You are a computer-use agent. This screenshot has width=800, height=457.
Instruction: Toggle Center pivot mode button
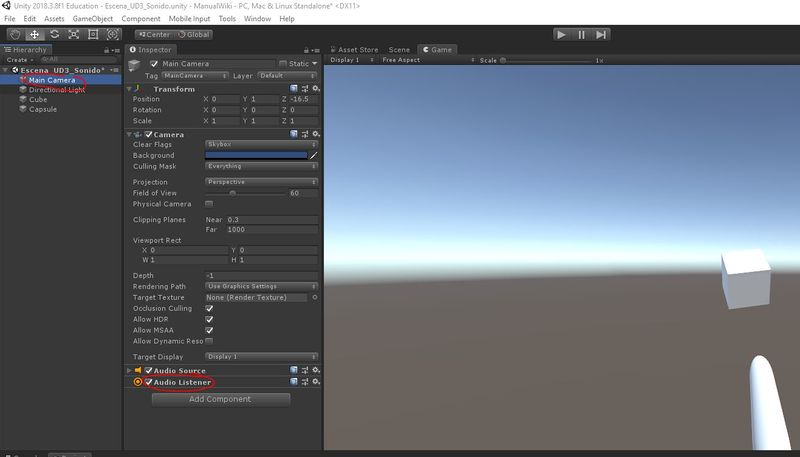click(154, 35)
